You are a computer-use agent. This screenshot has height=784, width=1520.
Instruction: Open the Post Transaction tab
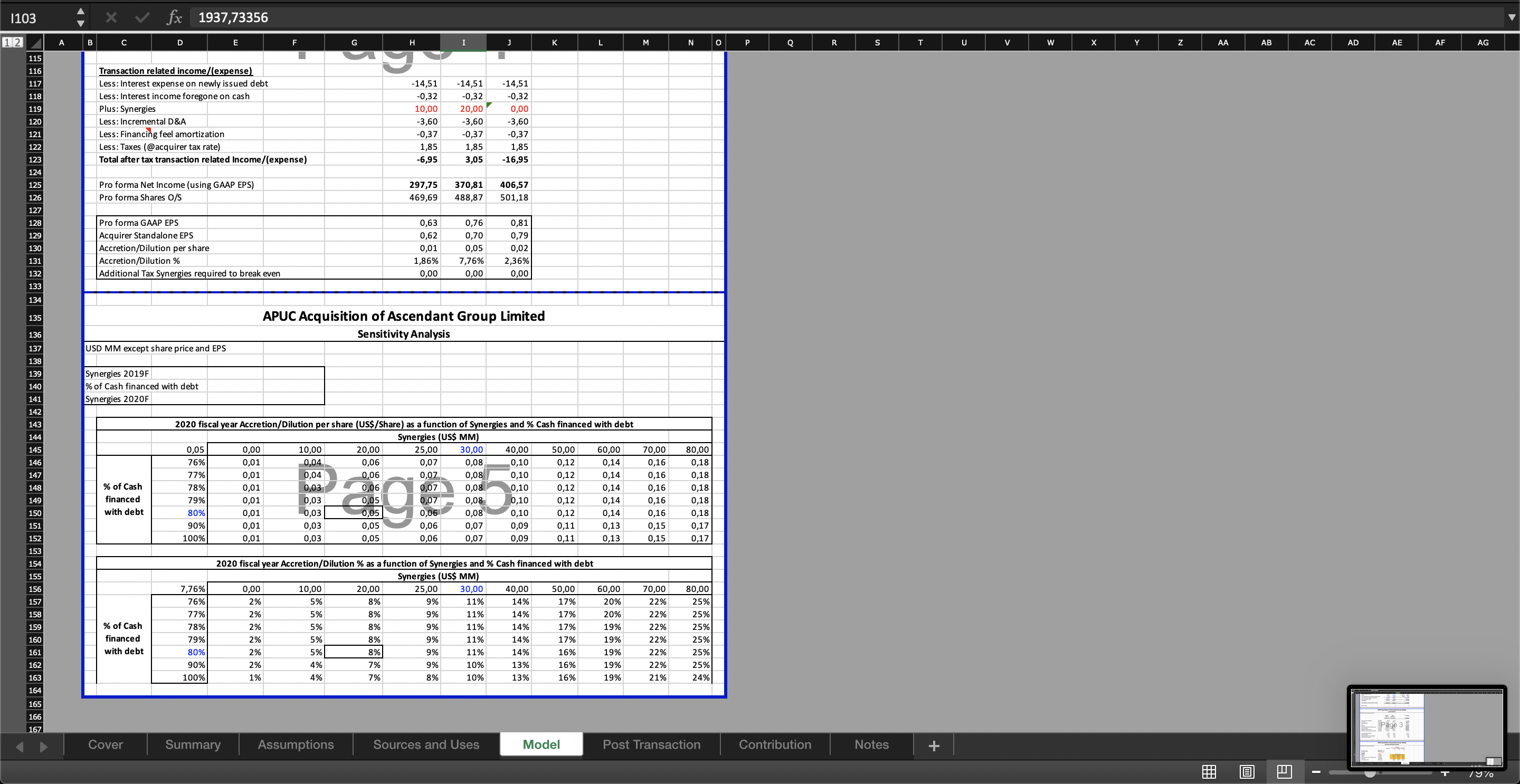point(651,744)
